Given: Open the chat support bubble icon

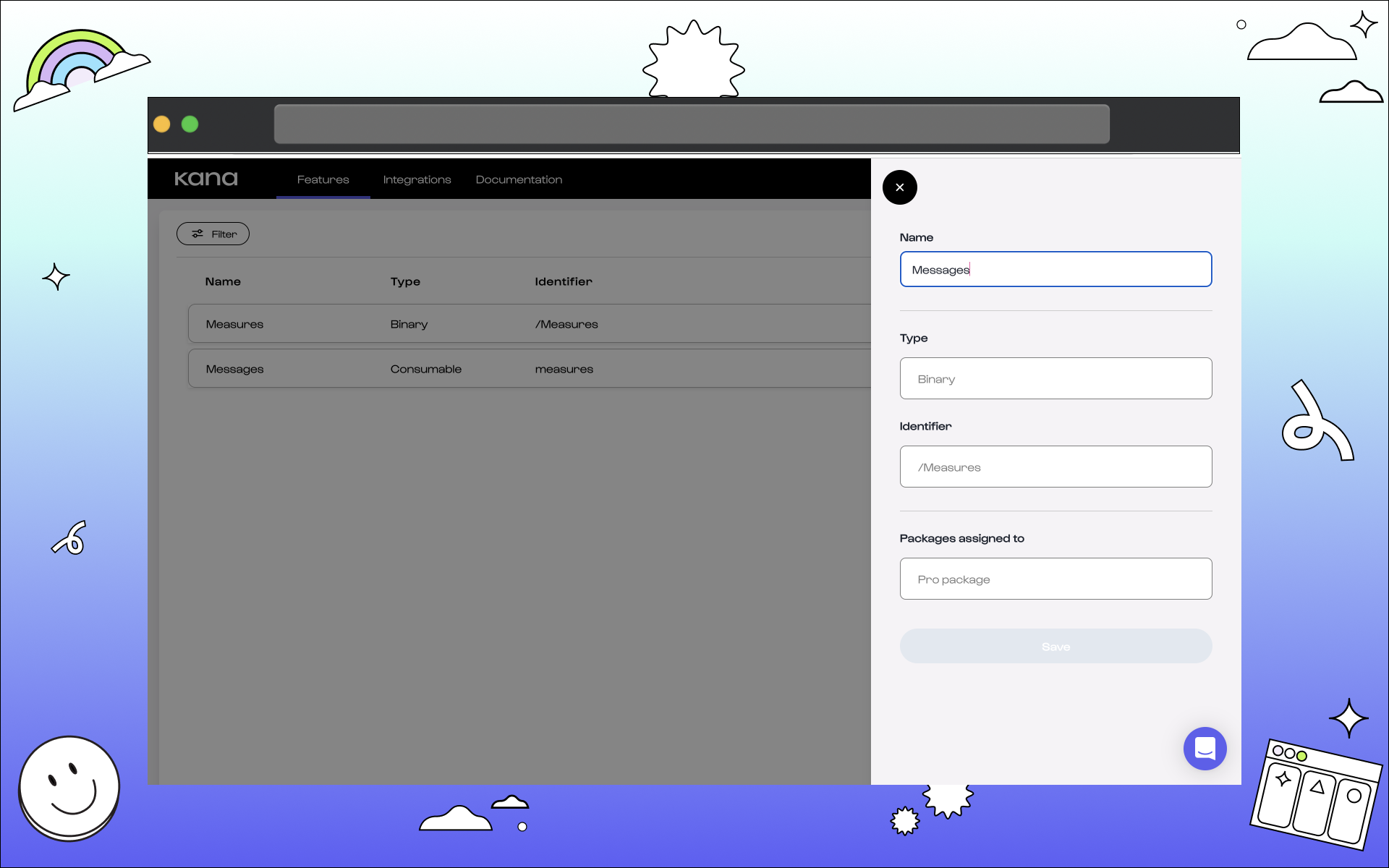Looking at the screenshot, I should pos(1205,748).
